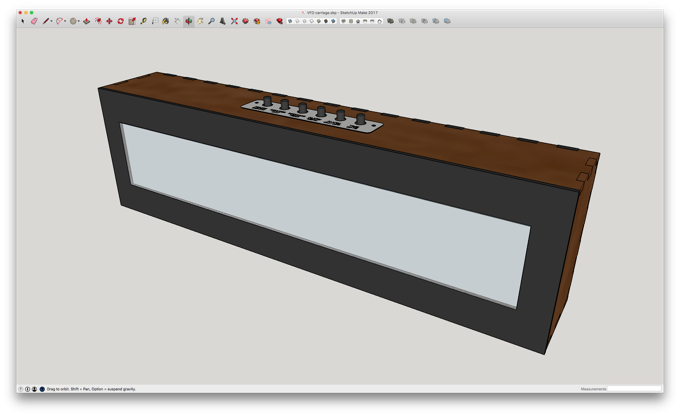
Task: Select the Pan hand tool
Action: tap(200, 21)
